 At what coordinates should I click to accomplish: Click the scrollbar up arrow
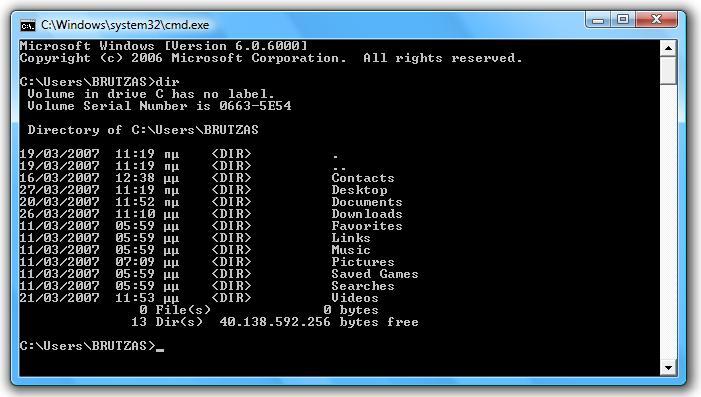[668, 48]
